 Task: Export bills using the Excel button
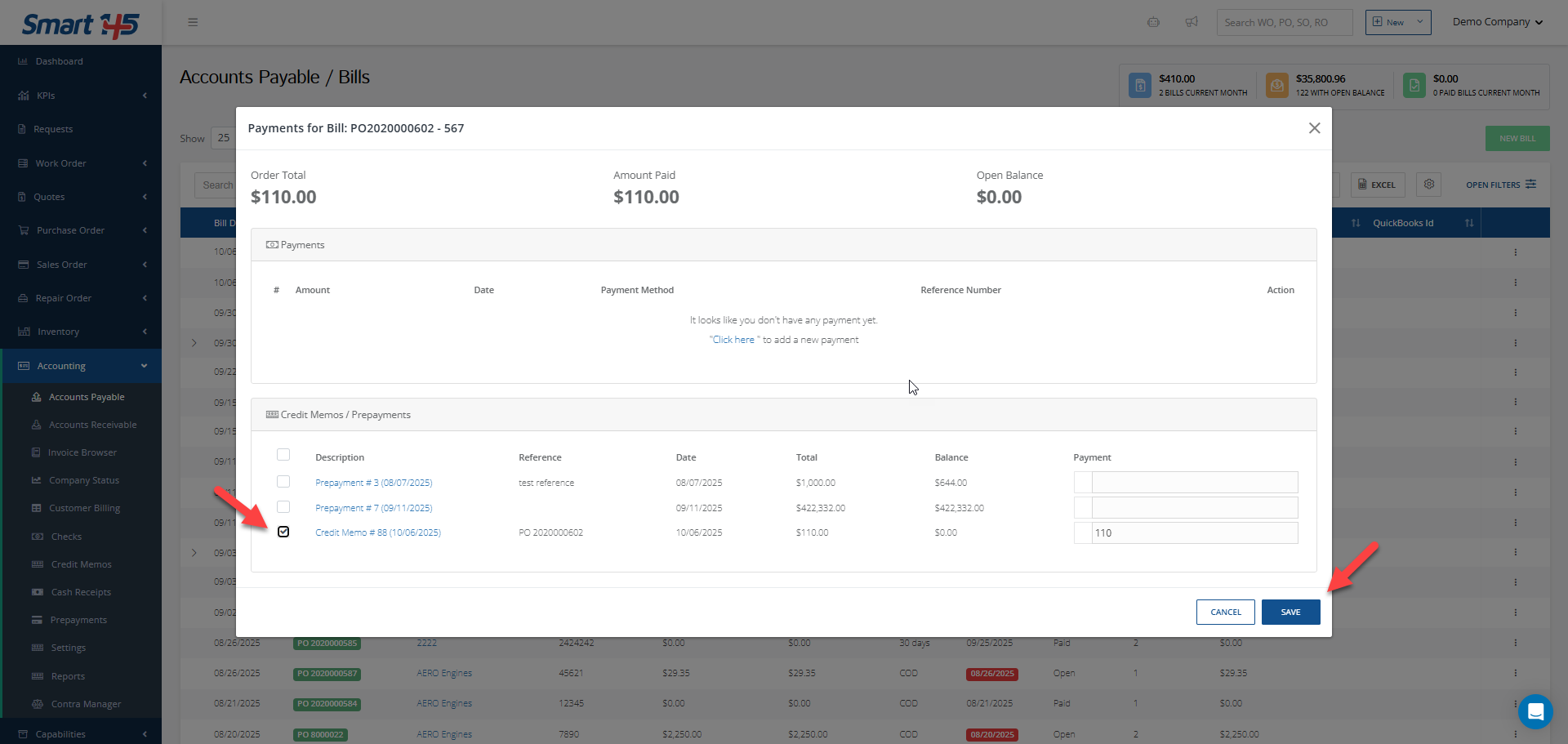[x=1377, y=185]
